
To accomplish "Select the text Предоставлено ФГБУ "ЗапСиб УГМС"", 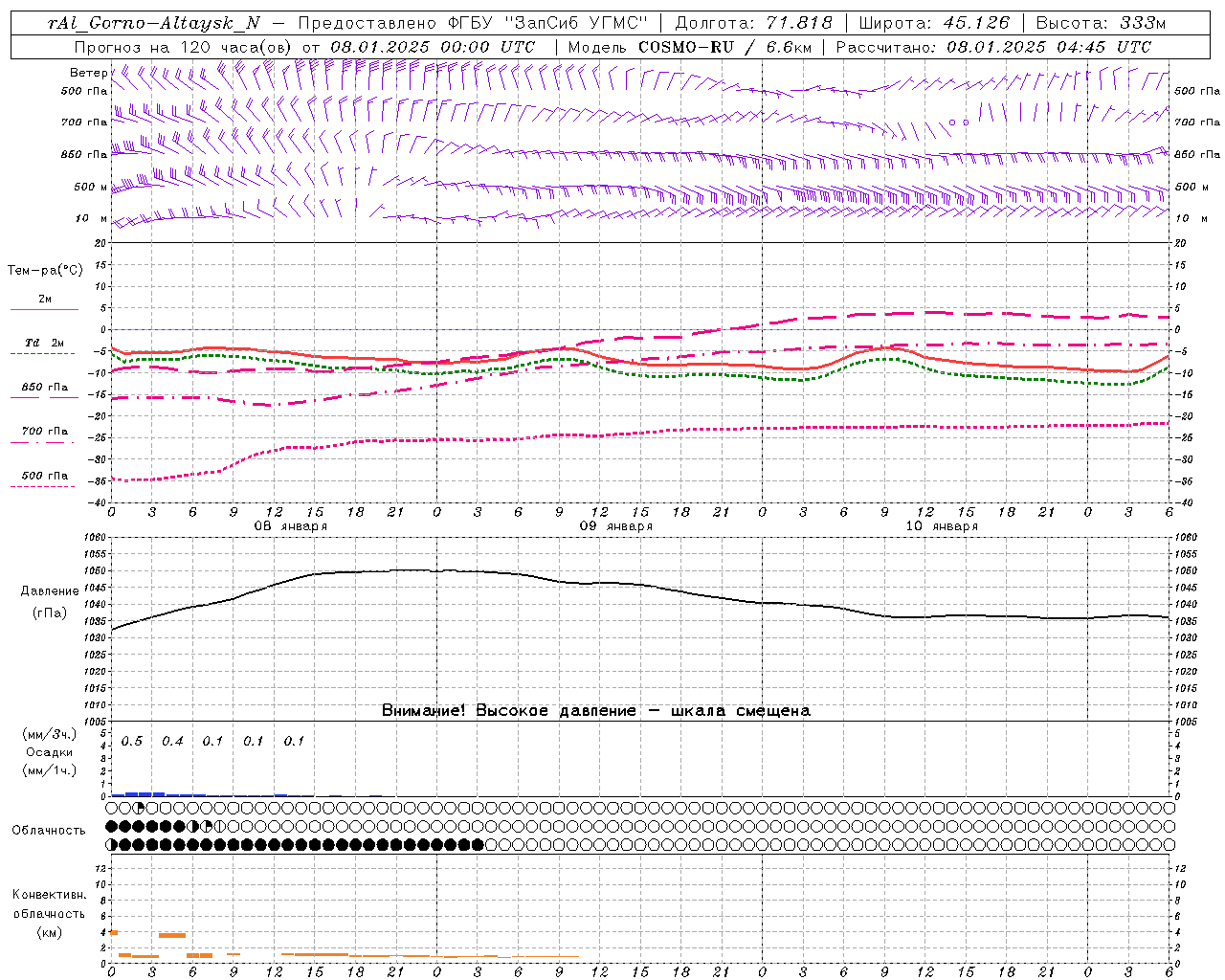I will [x=473, y=24].
